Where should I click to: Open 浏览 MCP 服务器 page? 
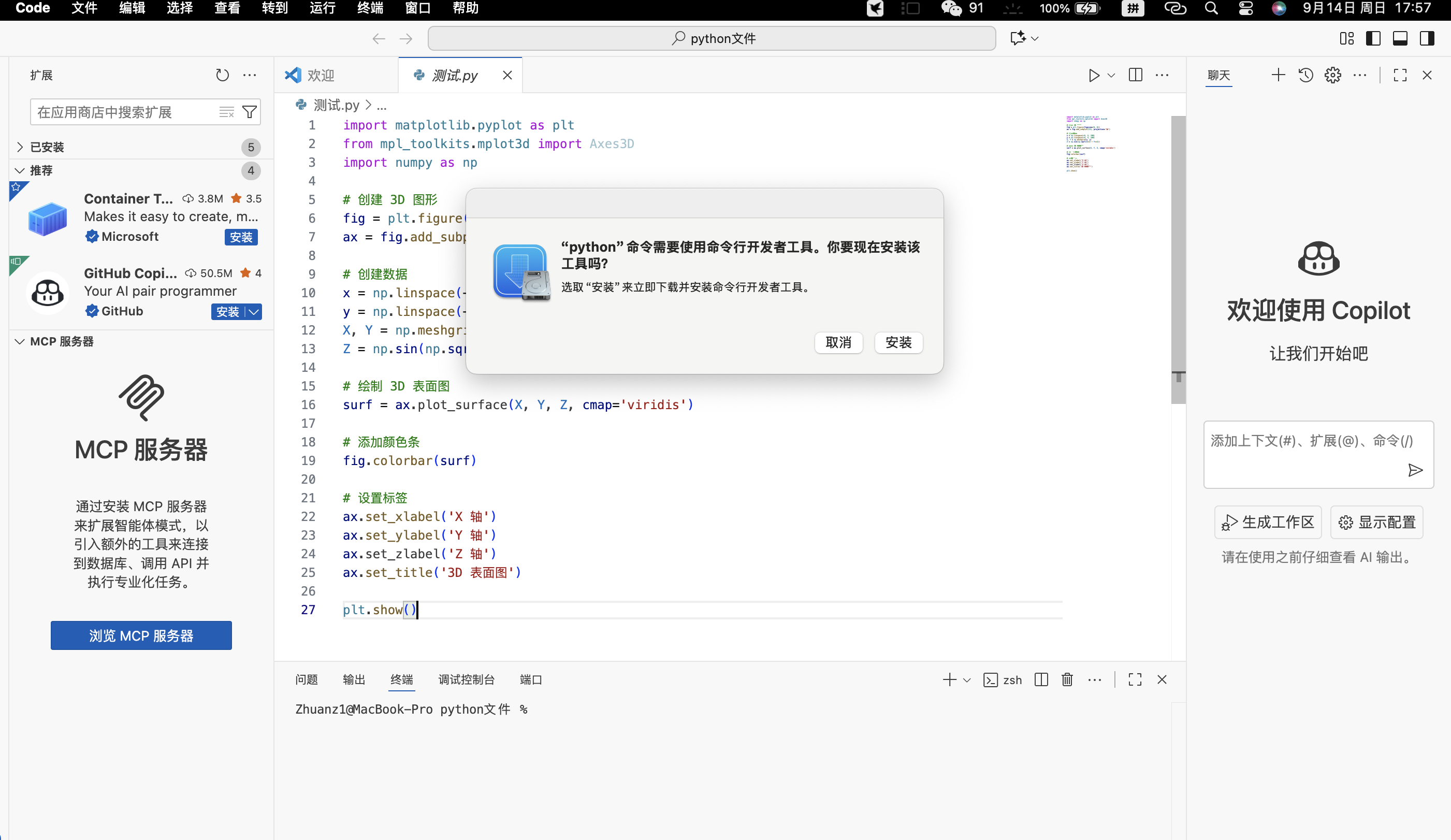pyautogui.click(x=140, y=635)
